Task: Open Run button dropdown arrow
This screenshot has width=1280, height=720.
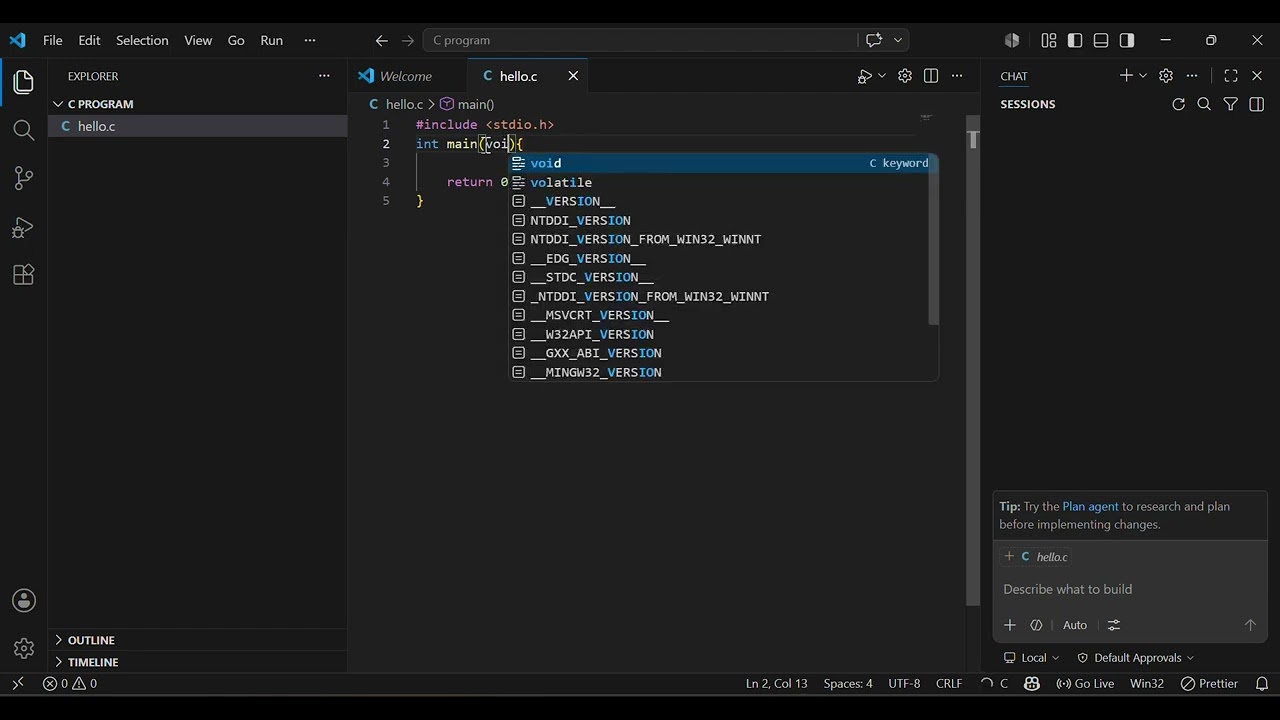Action: coord(882,76)
